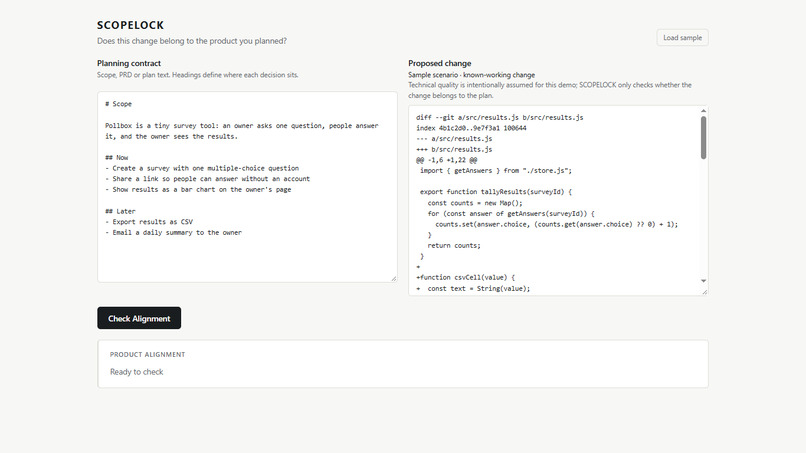The image size is (806, 453).
Task: Click the diff scrollbar up arrow
Action: click(703, 111)
